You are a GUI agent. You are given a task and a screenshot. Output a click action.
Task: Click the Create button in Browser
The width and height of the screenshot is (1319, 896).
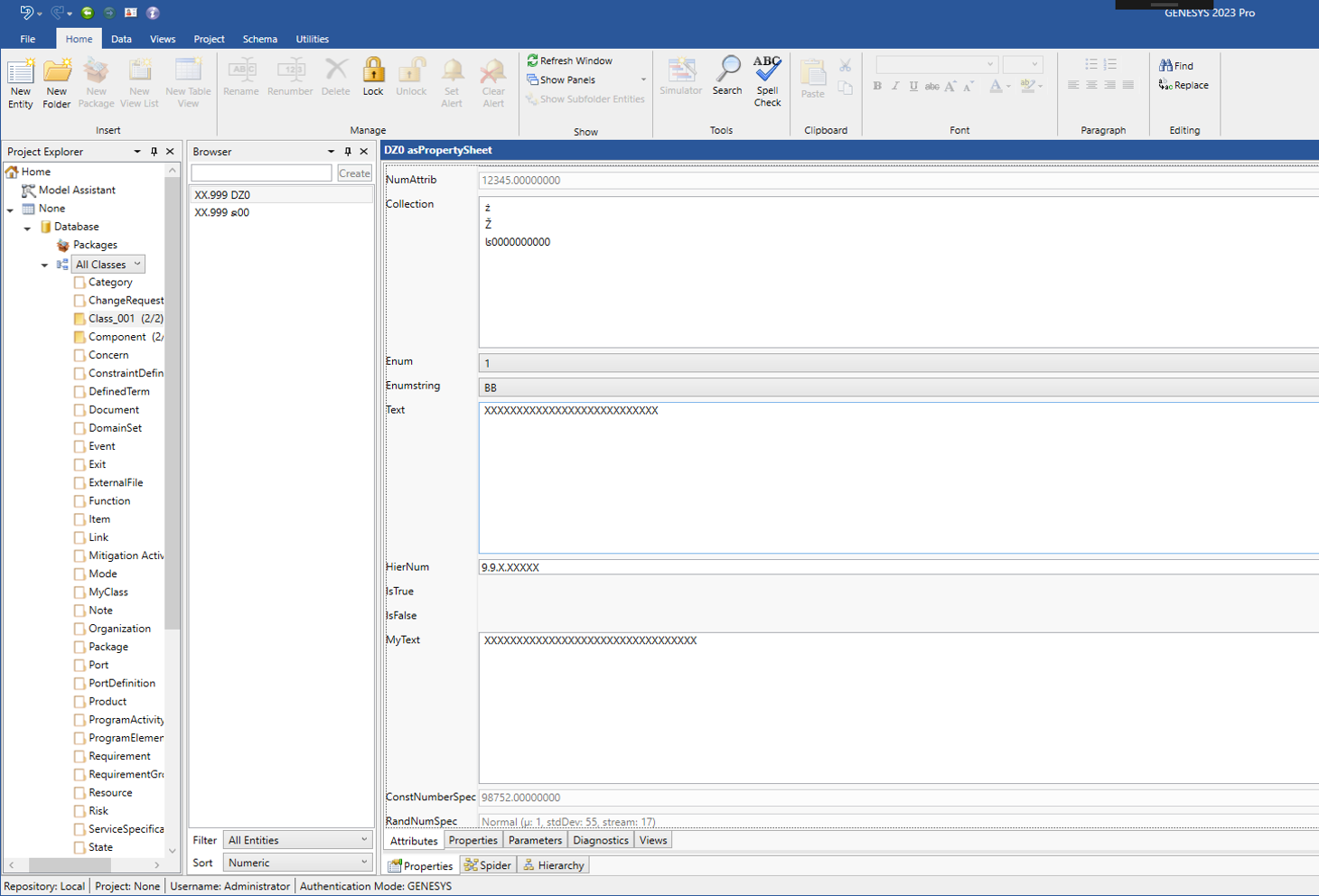354,173
